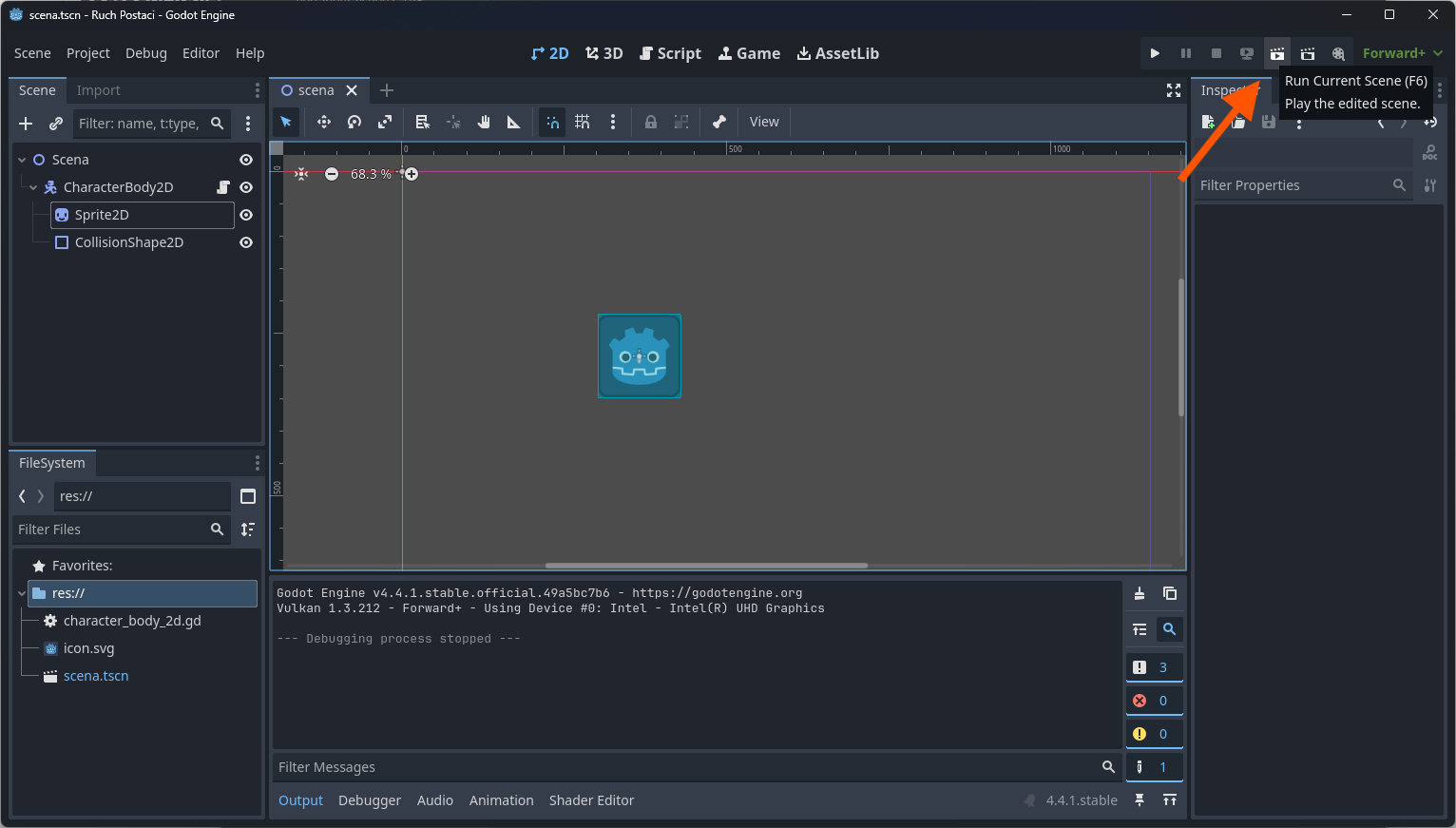Reset zoom at 68.3 %
The width and height of the screenshot is (1456, 828).
pyautogui.click(x=371, y=174)
